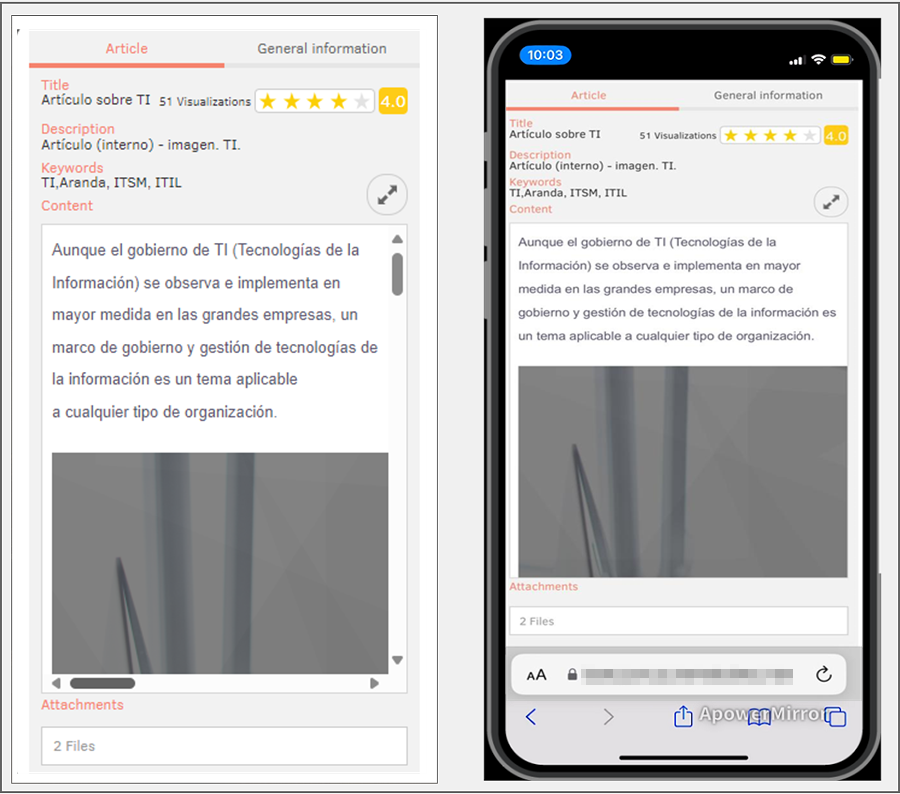Tap the expand content icon on the phone
Image resolution: width=900 pixels, height=794 pixels.
[x=831, y=202]
